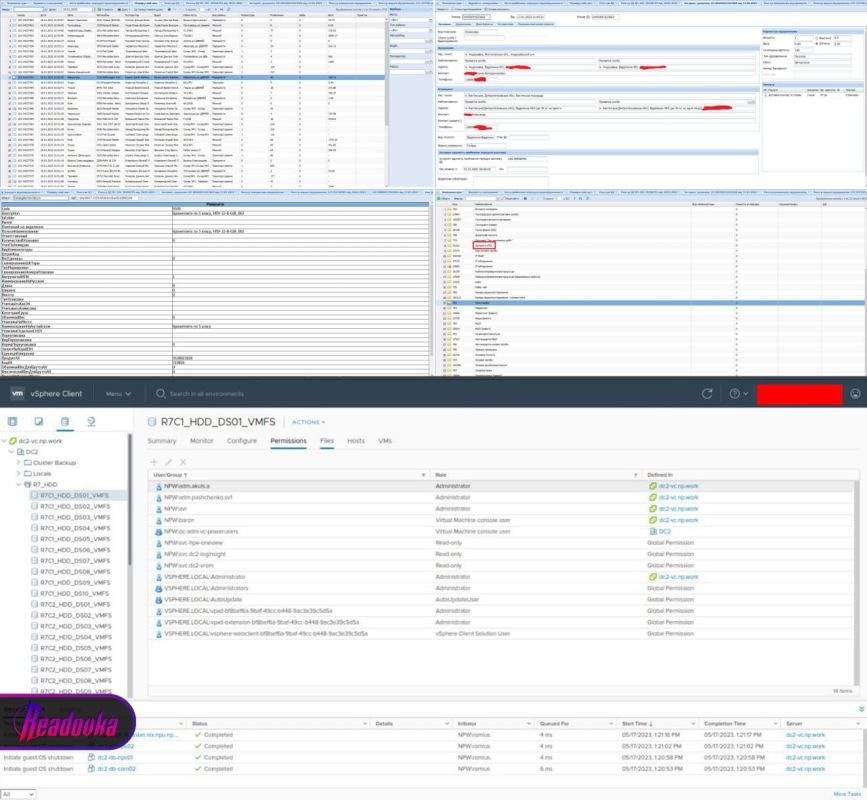Open the ACTIONS dropdown for datastore
Viewport: 867px width, 800px height.
(309, 422)
